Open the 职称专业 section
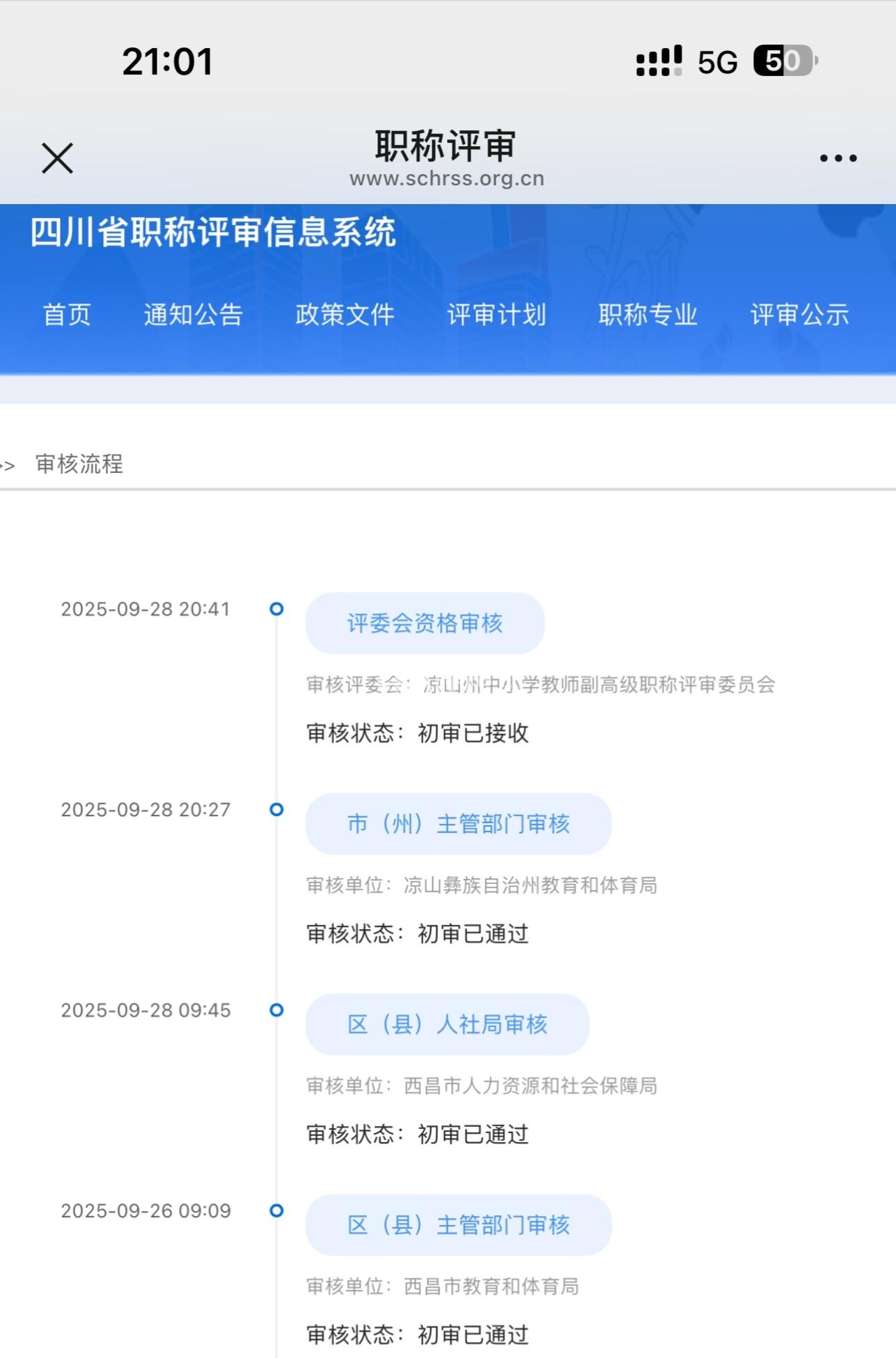This screenshot has height=1358, width=896. pyautogui.click(x=647, y=315)
